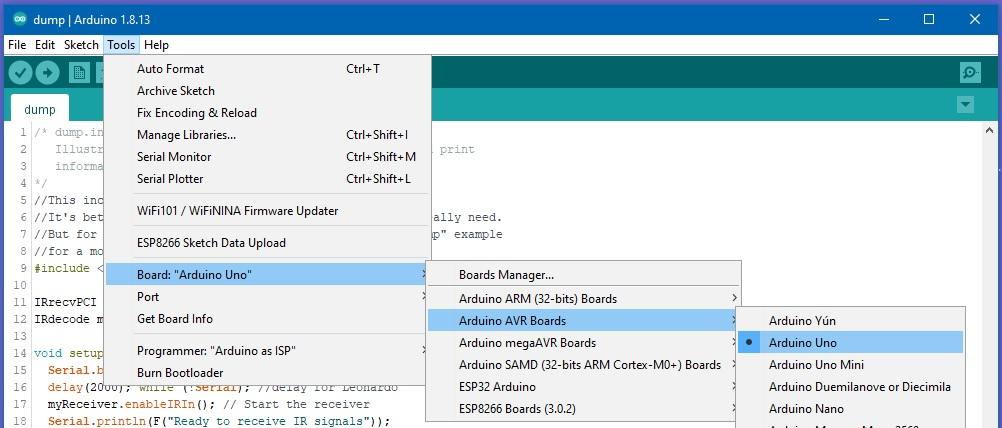
Task: Choose ESP8266 Sketch Data Upload
Action: point(268,243)
